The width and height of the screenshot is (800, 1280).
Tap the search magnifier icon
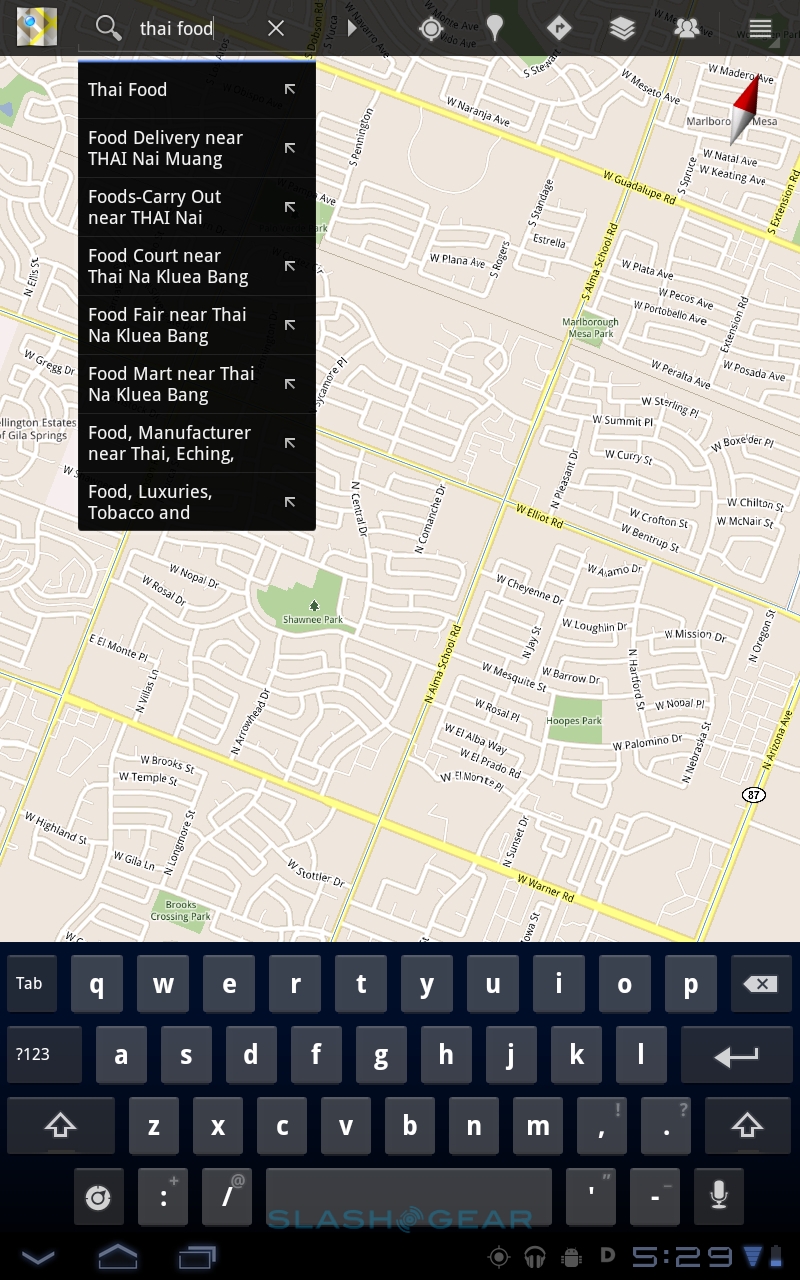pos(108,28)
